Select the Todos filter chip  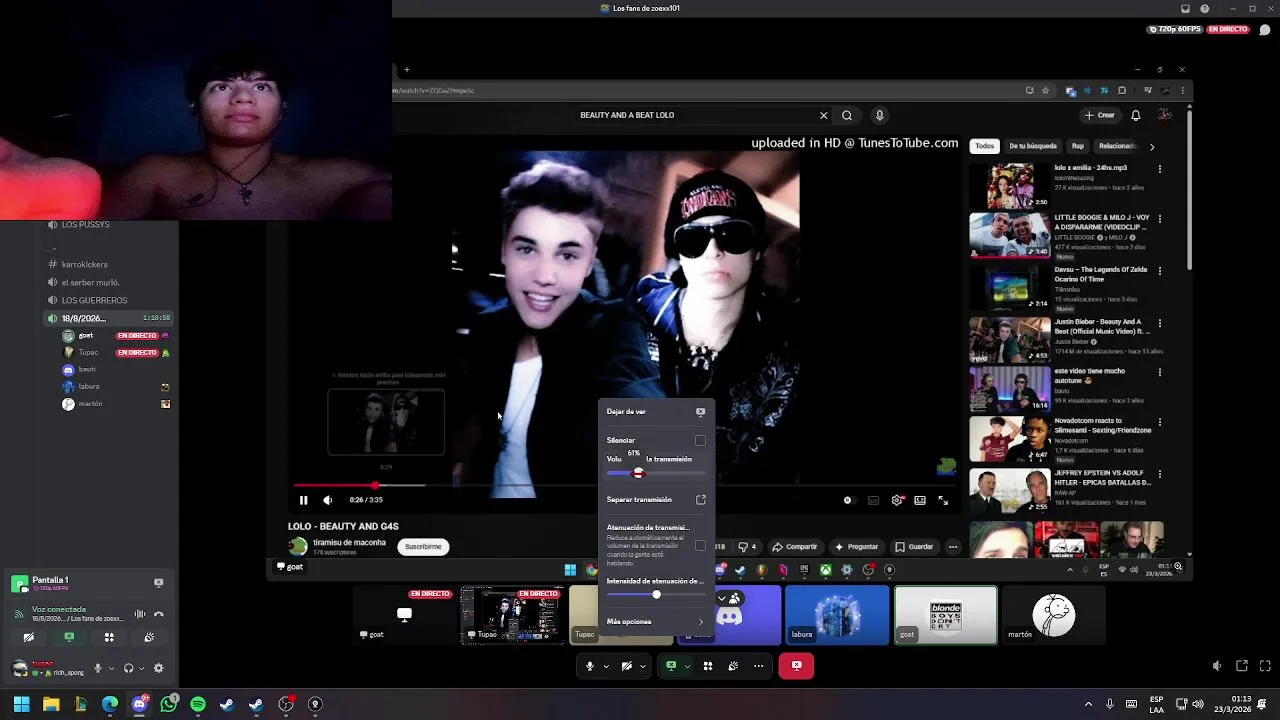[x=985, y=146]
